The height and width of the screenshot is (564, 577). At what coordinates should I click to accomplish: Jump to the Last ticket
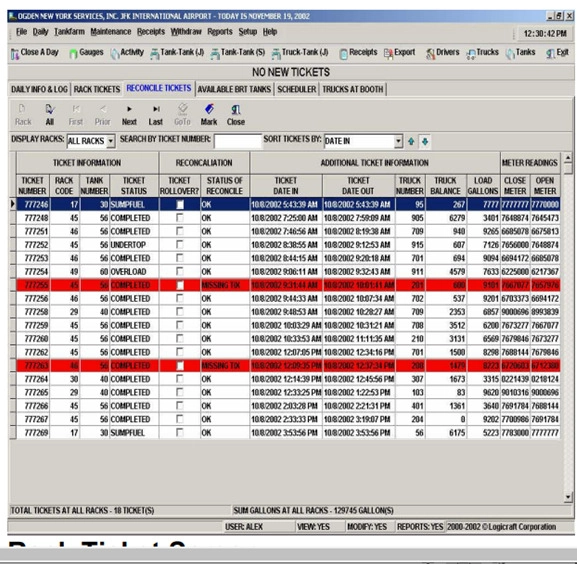[x=156, y=115]
